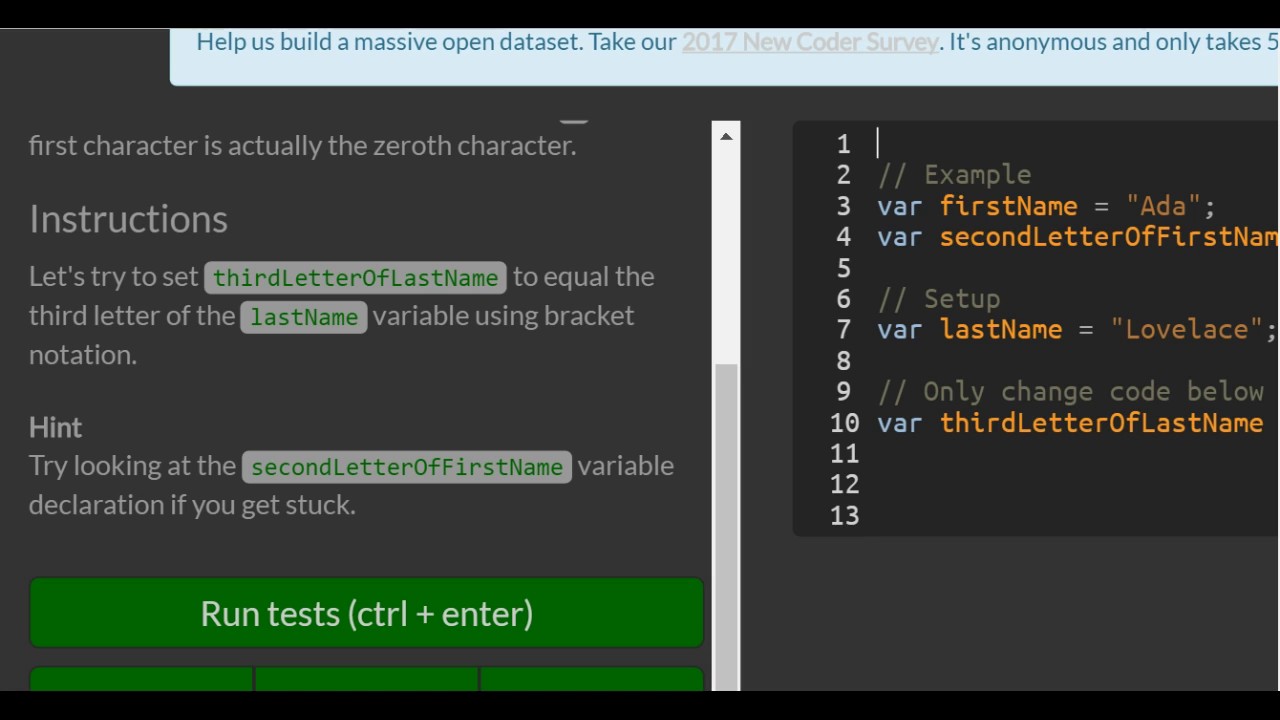Viewport: 1280px width, 720px height.
Task: Click thirdLetterOfLastName on editor line 10
Action: pos(1101,423)
